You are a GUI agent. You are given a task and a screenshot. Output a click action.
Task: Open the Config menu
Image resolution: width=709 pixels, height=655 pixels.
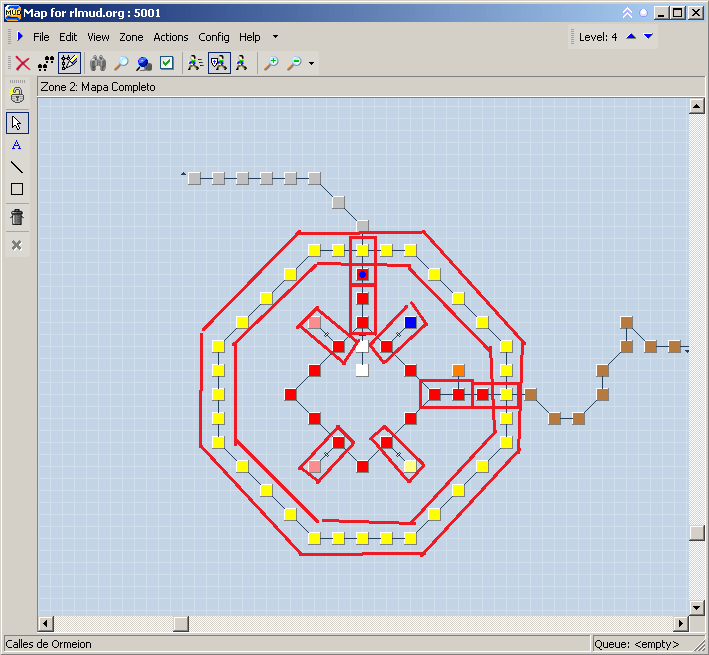coord(213,37)
